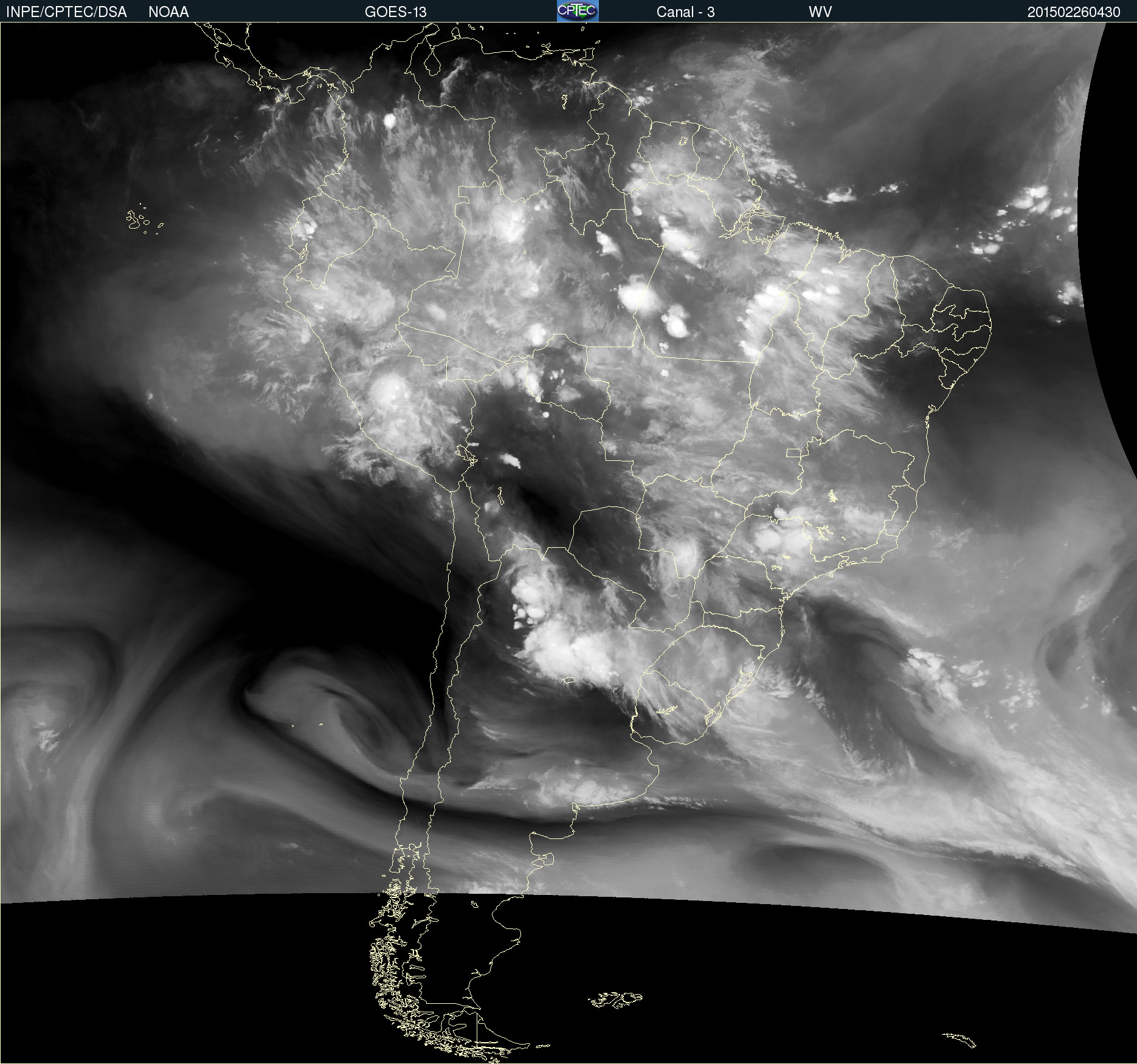This screenshot has width=1137, height=1064.
Task: Select the GOES-13 satellite label
Action: [x=395, y=12]
